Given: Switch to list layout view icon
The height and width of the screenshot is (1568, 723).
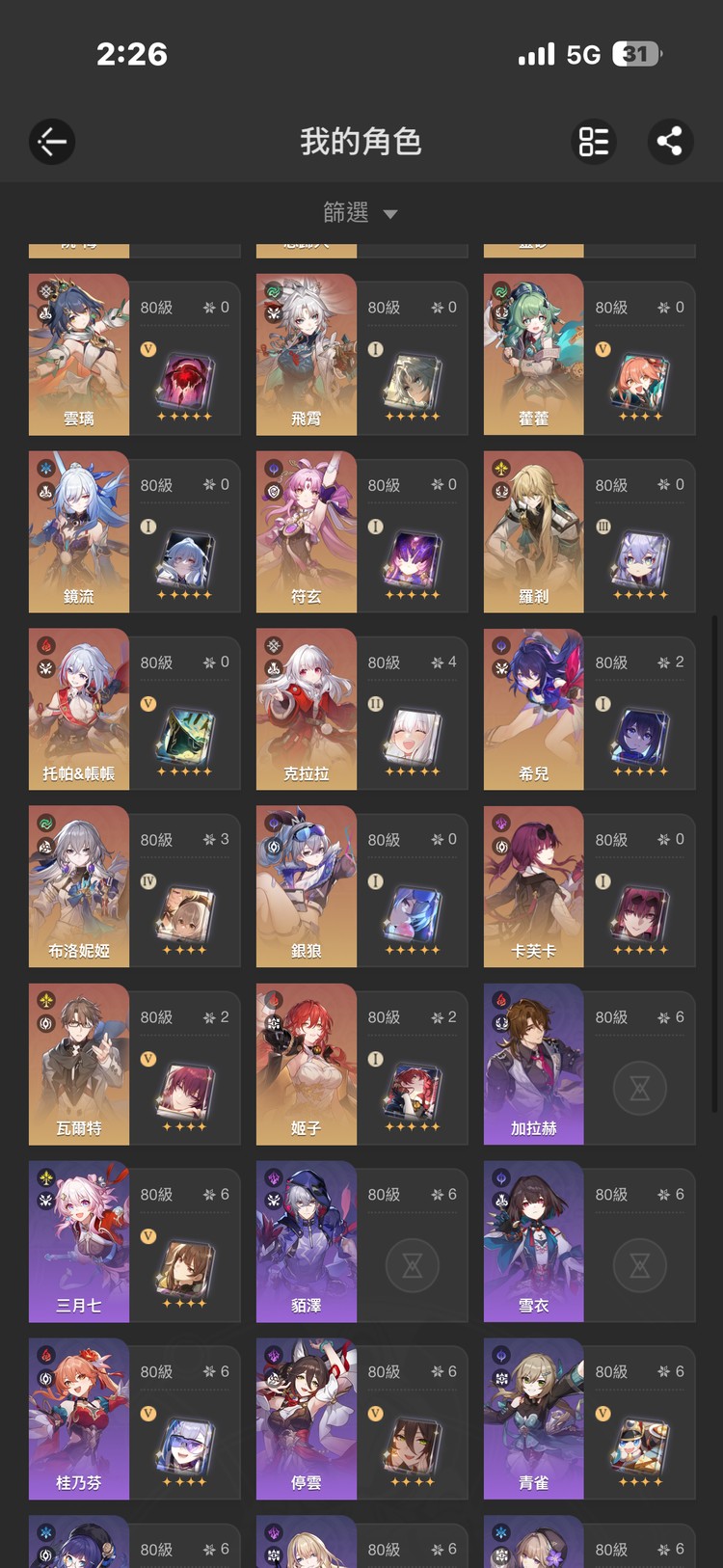Looking at the screenshot, I should click(594, 142).
